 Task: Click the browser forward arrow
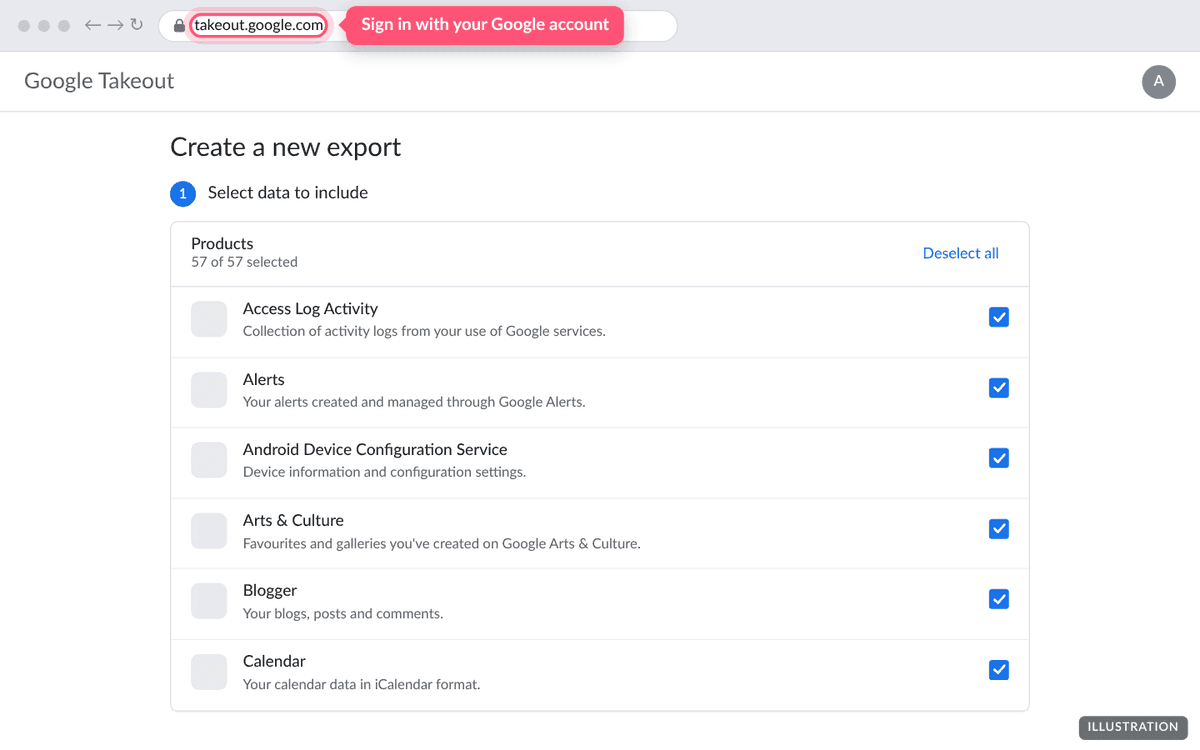[x=115, y=25]
